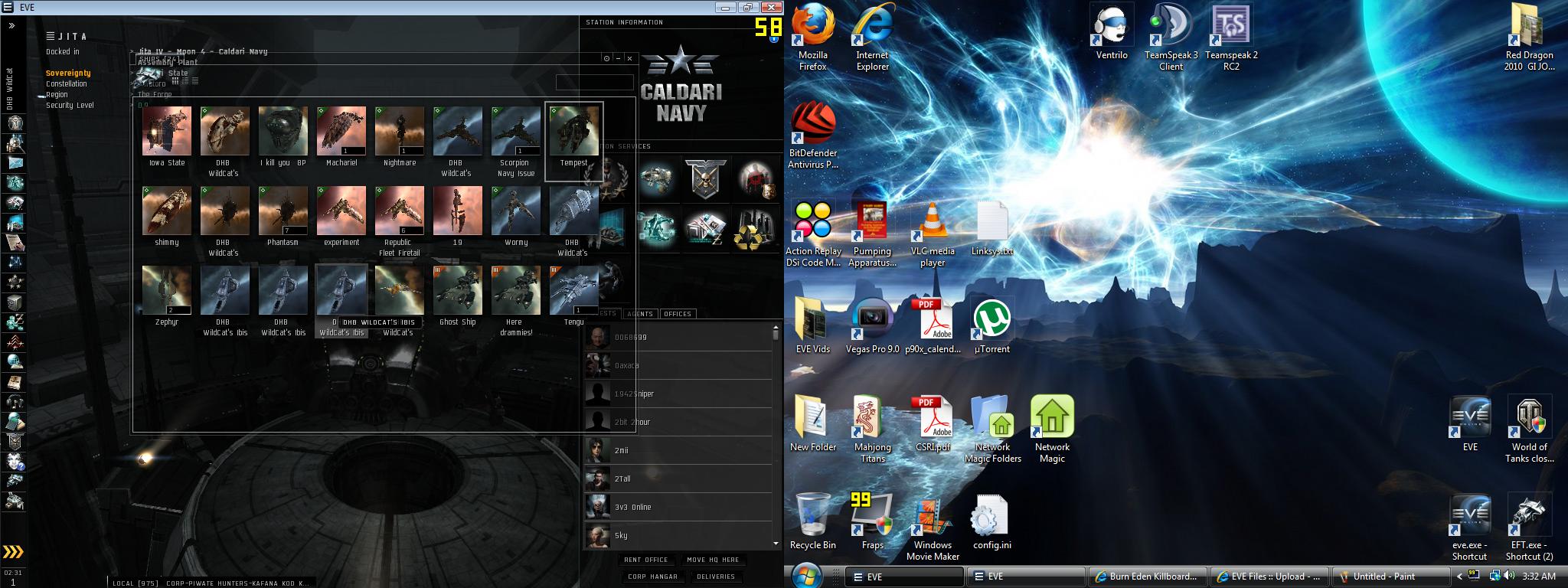Switch to Burn Eden Killboard taskbar window

point(1147,577)
